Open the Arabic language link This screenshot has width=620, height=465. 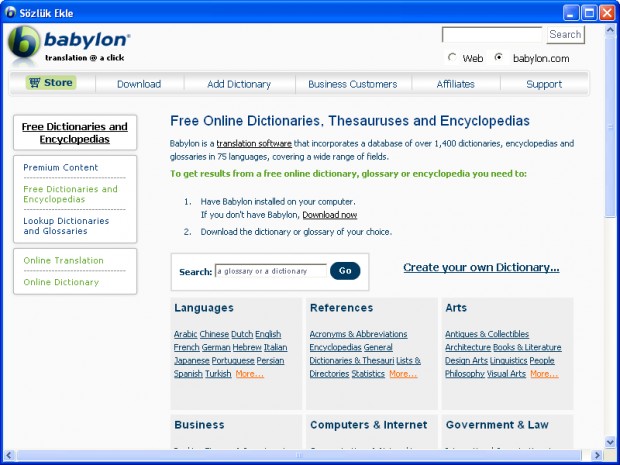pos(185,334)
